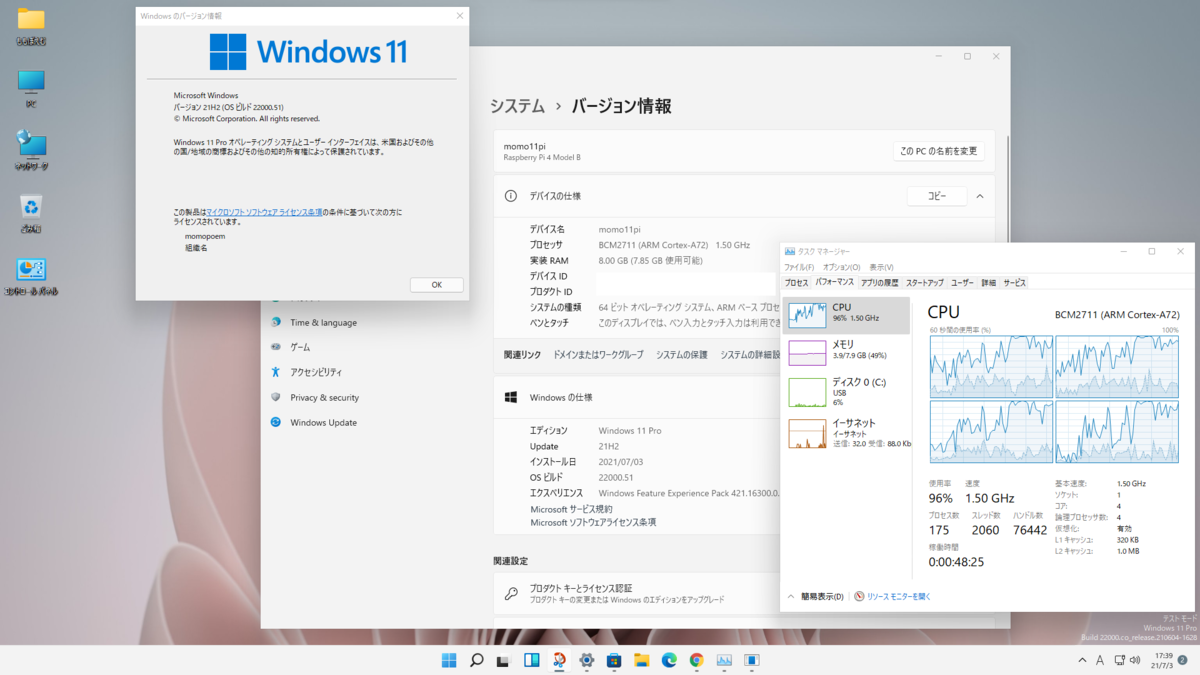Open システムの保護 link
The height and width of the screenshot is (675, 1200).
681,355
